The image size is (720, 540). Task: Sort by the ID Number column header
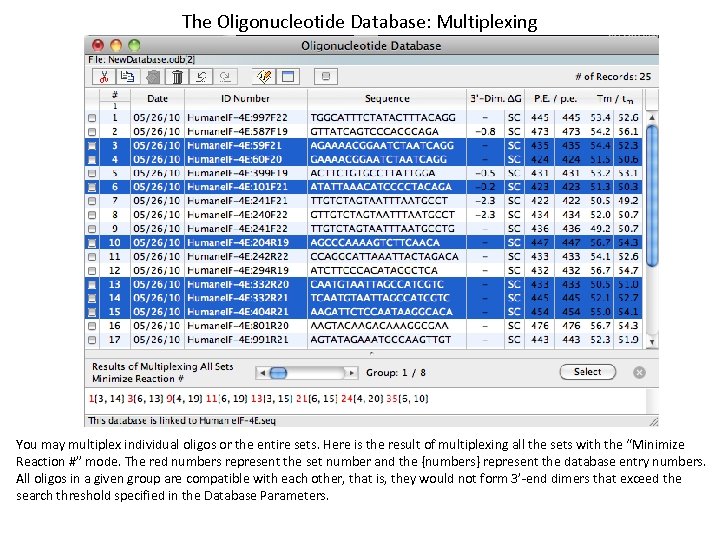click(246, 99)
